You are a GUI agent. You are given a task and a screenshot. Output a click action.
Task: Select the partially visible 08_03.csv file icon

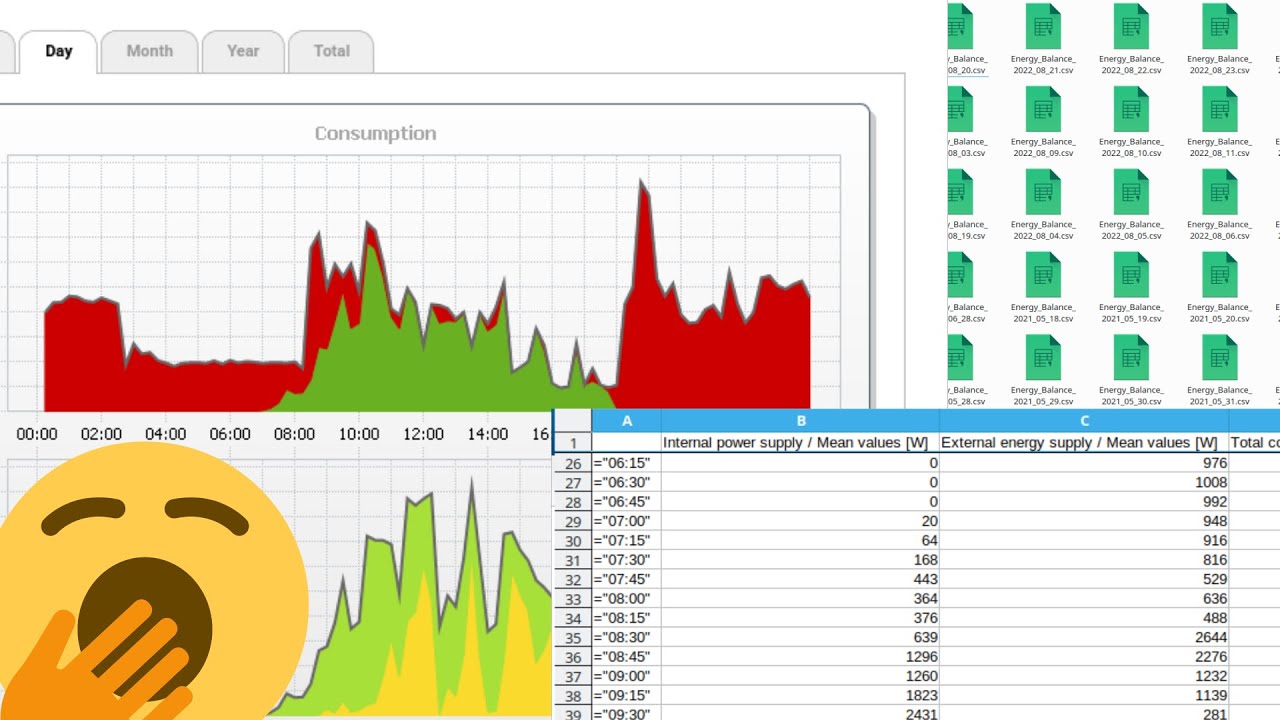tap(960, 109)
